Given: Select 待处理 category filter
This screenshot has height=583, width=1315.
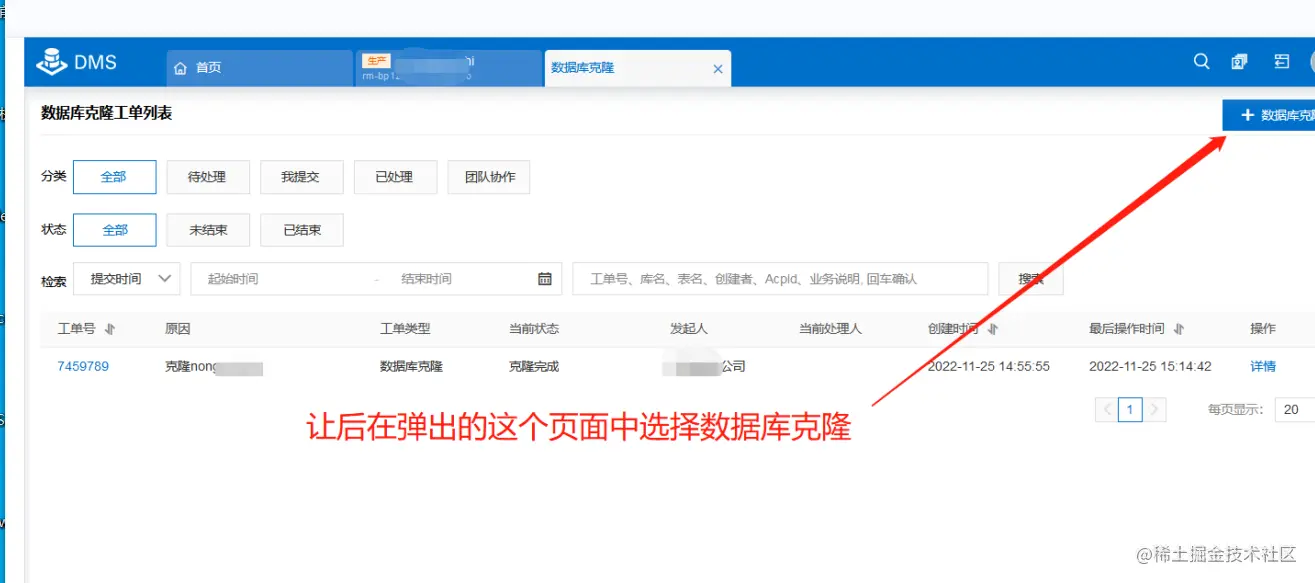Looking at the screenshot, I should [x=208, y=177].
